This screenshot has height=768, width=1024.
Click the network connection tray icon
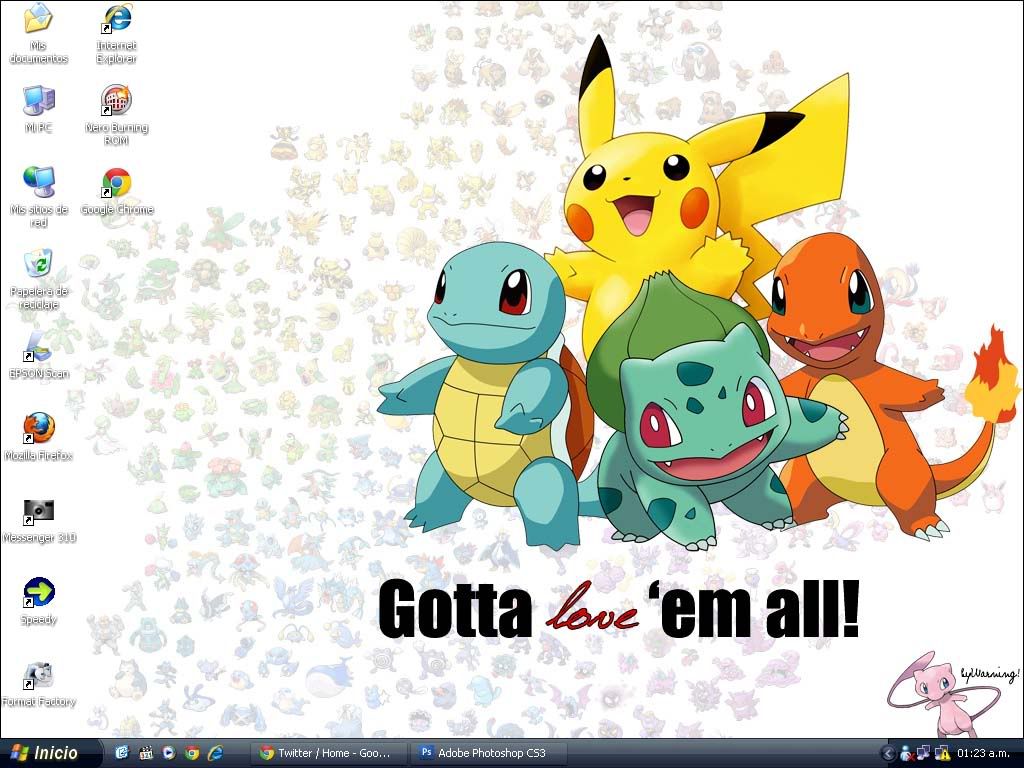pyautogui.click(x=923, y=754)
